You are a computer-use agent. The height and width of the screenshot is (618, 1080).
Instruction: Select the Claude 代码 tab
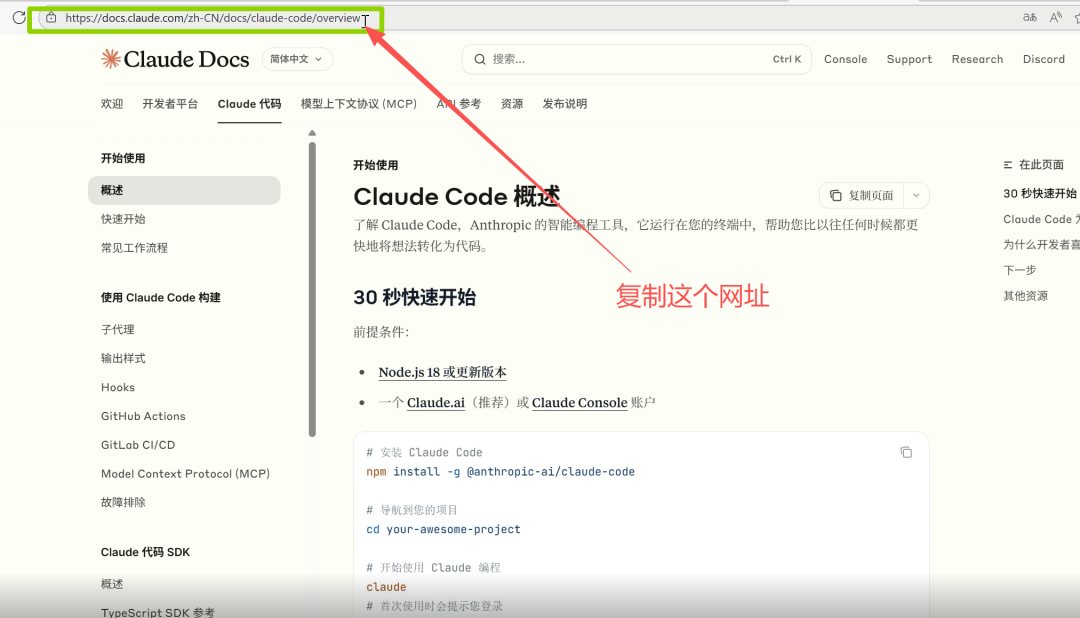(x=249, y=104)
